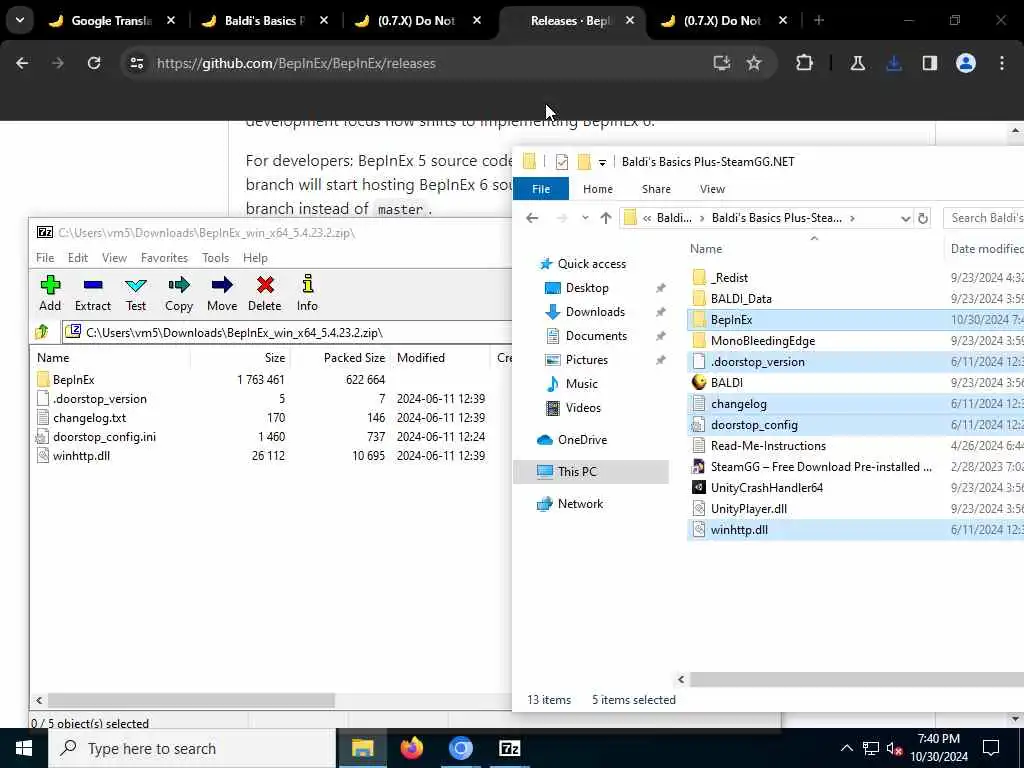Reload the Chrome page
Image resolution: width=1024 pixels, height=768 pixels.
click(94, 63)
